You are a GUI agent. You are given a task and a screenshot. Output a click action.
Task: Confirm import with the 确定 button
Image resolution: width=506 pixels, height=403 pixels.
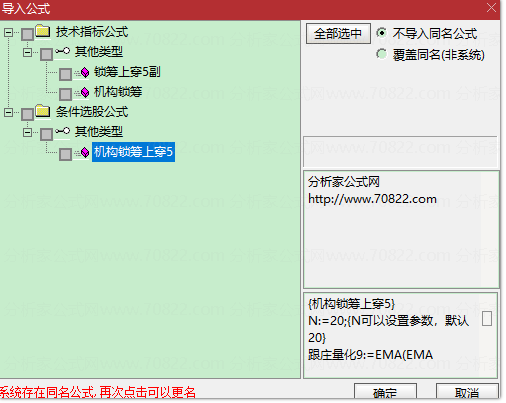[385, 392]
